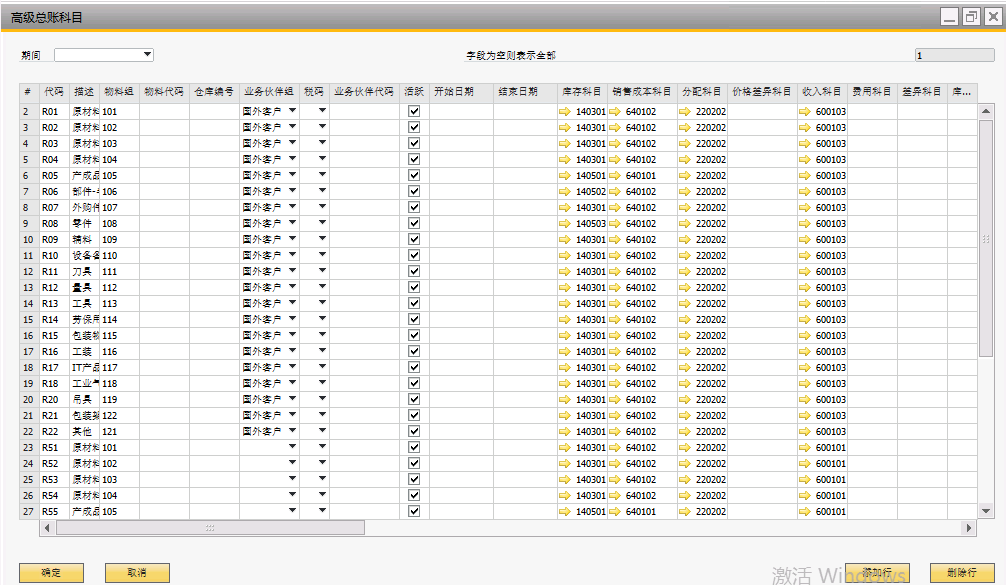Open empty business partner group dropdown in row R51
Image resolution: width=1006 pixels, height=585 pixels.
293,447
